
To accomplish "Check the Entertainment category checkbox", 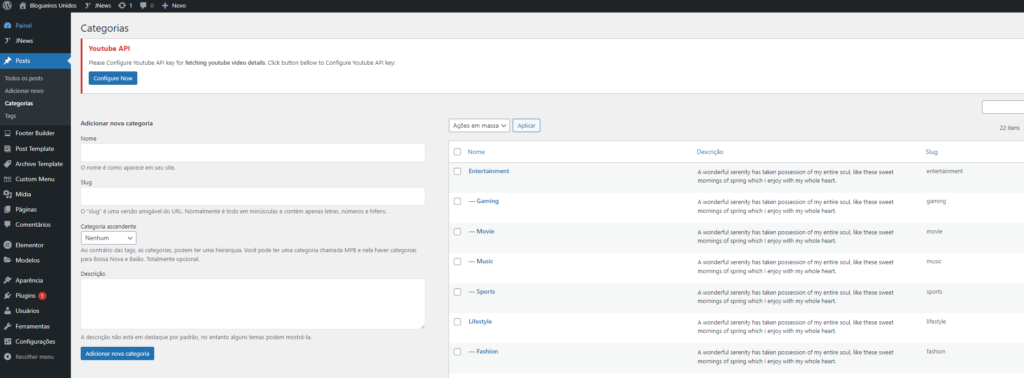I will coord(457,171).
